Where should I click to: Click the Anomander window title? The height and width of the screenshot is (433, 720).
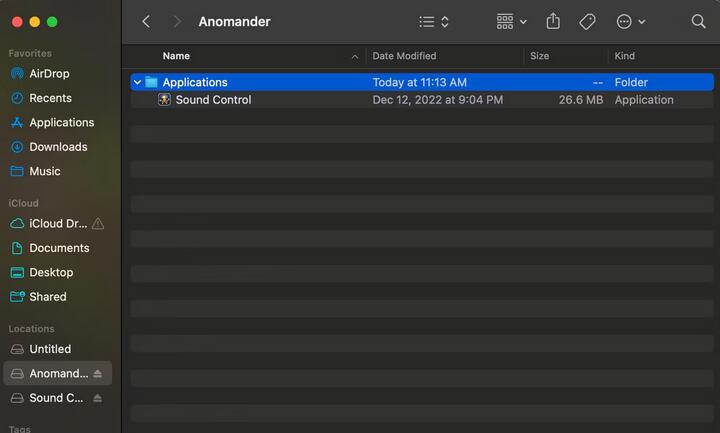[x=234, y=22]
